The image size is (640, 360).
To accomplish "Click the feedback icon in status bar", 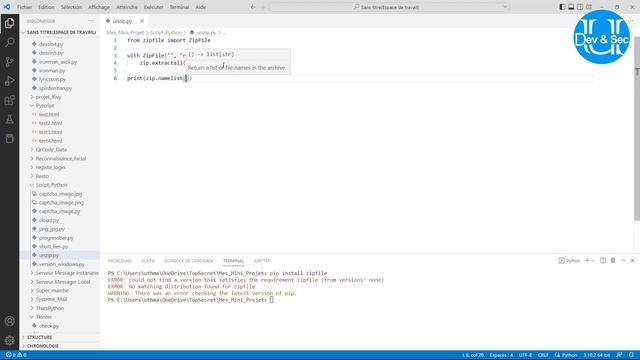I will (620, 355).
